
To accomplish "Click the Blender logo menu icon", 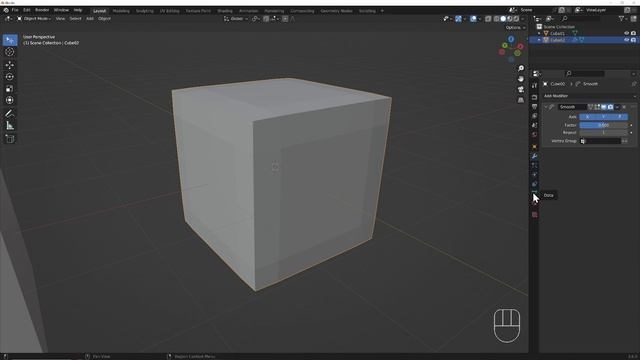I will 6,10.
